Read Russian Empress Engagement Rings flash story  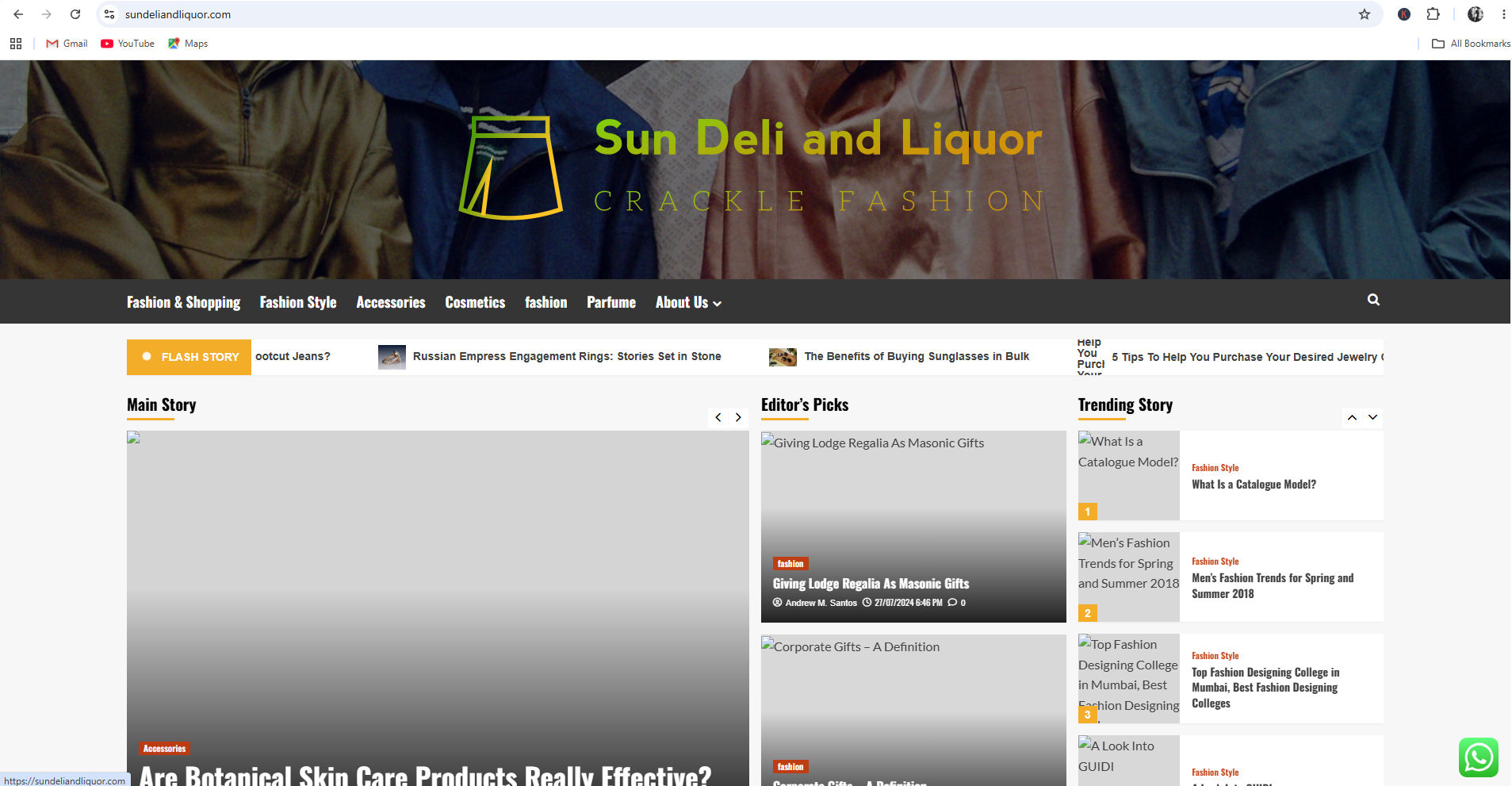tap(567, 356)
